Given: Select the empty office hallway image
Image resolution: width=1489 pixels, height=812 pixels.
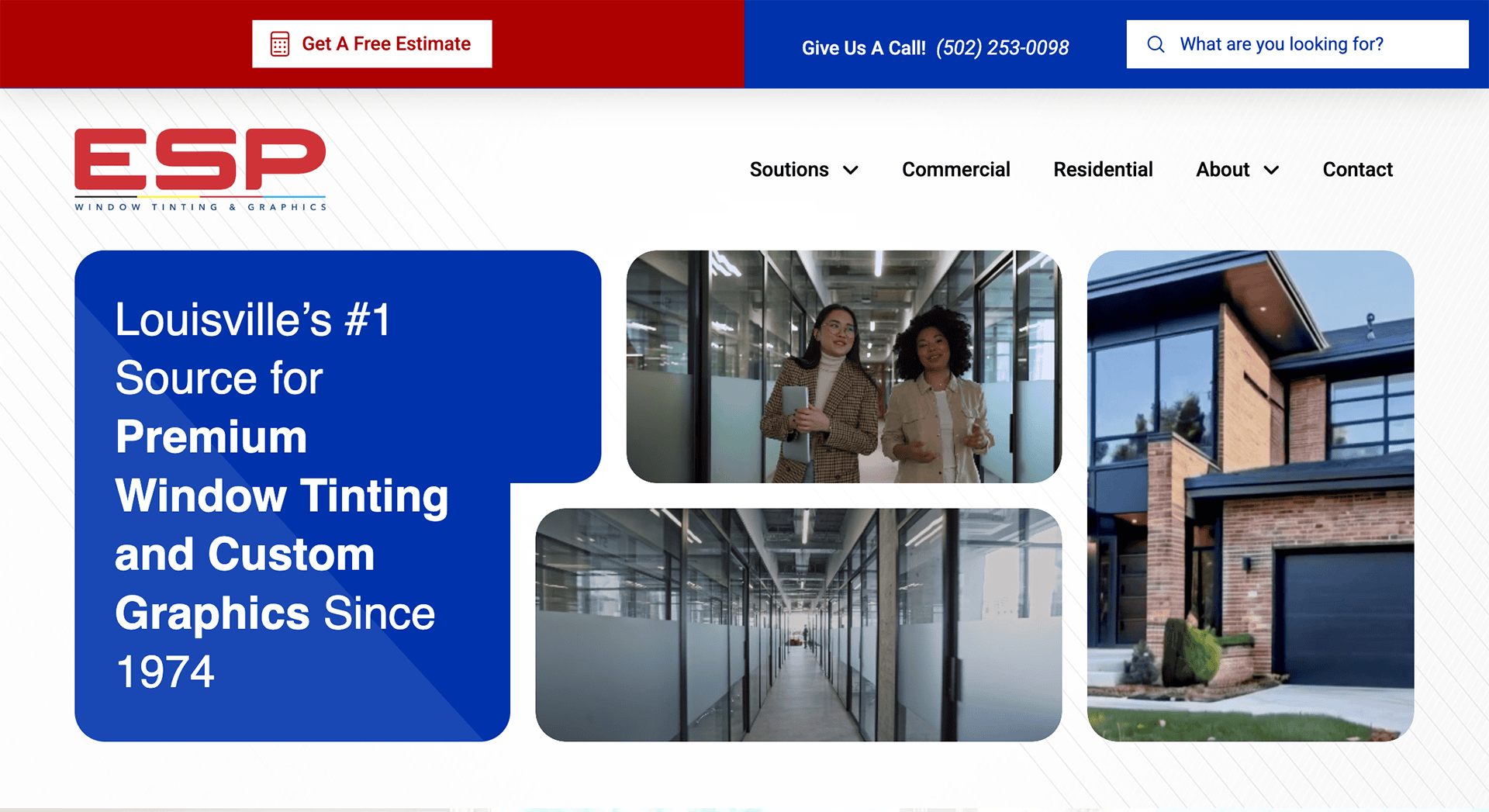Looking at the screenshot, I should 798,624.
